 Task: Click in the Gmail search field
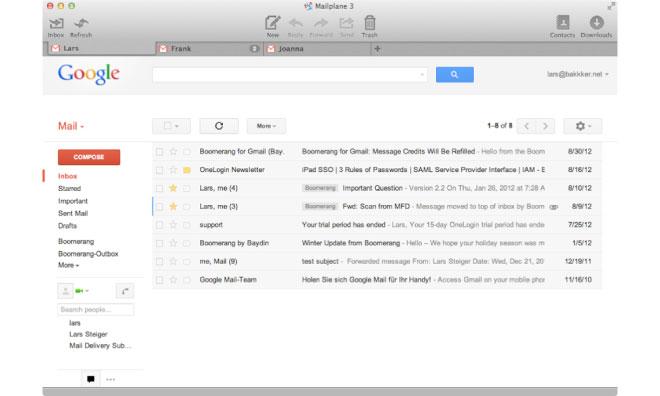pos(290,74)
